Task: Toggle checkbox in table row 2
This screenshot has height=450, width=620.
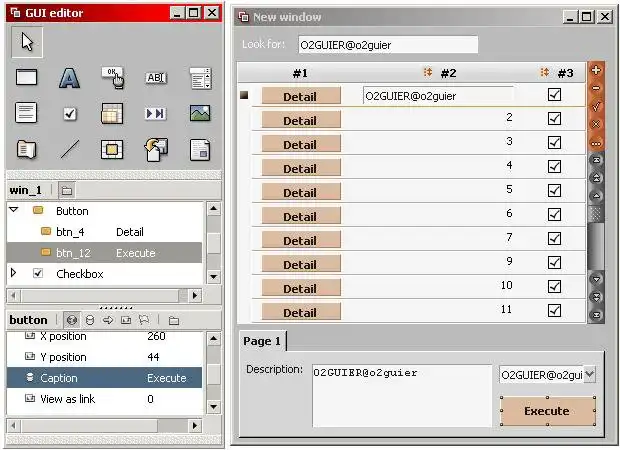Action: (x=554, y=118)
